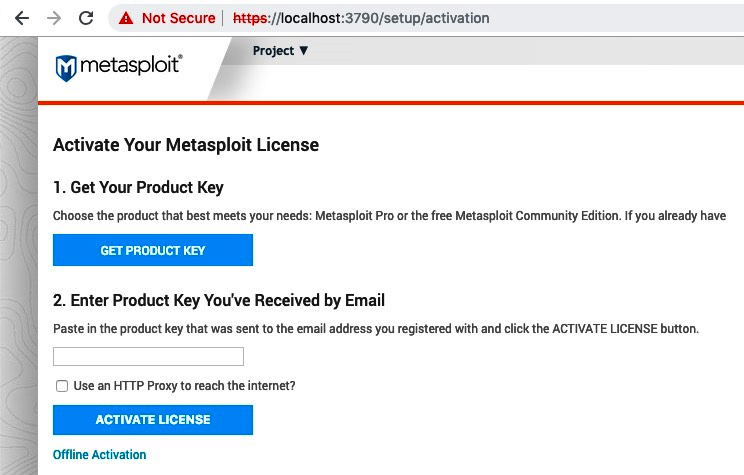Click the HTTP Proxy checkbox label text
This screenshot has height=475, width=744.
coord(184,385)
